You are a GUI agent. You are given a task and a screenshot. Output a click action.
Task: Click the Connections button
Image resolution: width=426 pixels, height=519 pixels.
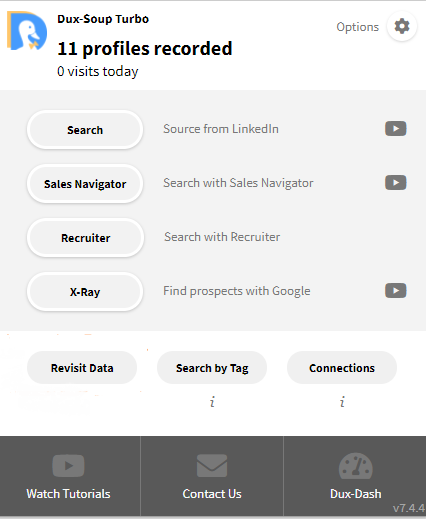tap(342, 368)
